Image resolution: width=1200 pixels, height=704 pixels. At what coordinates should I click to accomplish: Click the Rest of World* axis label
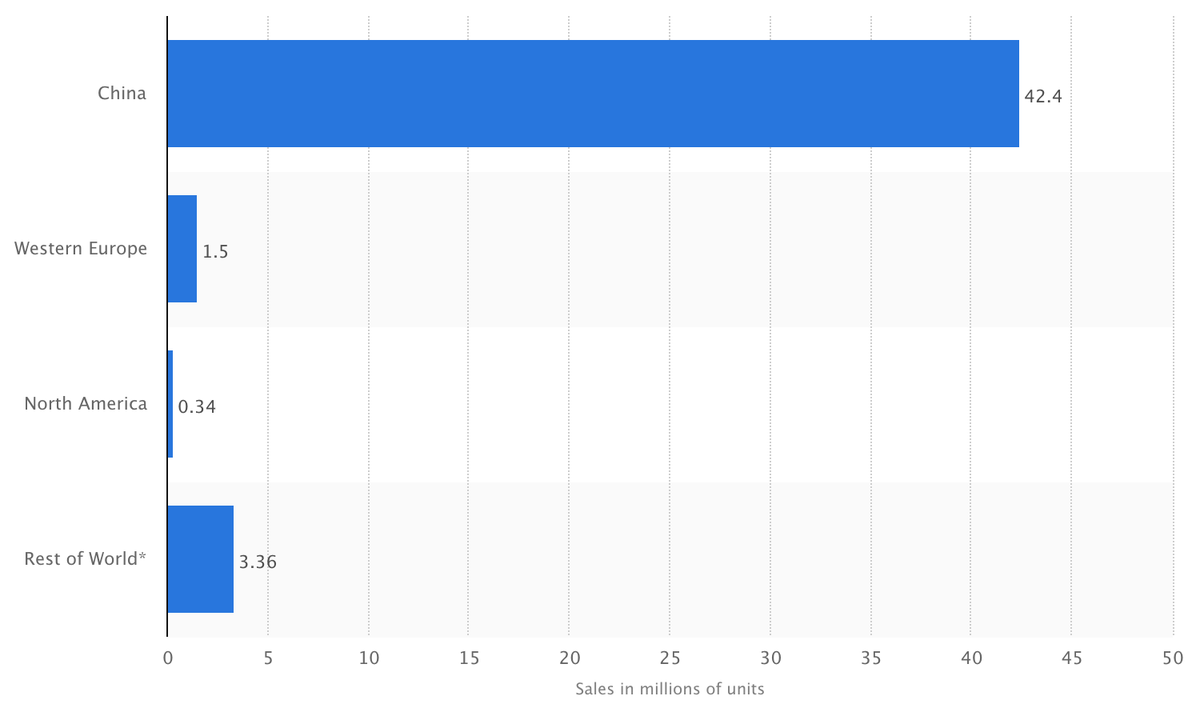[84, 558]
